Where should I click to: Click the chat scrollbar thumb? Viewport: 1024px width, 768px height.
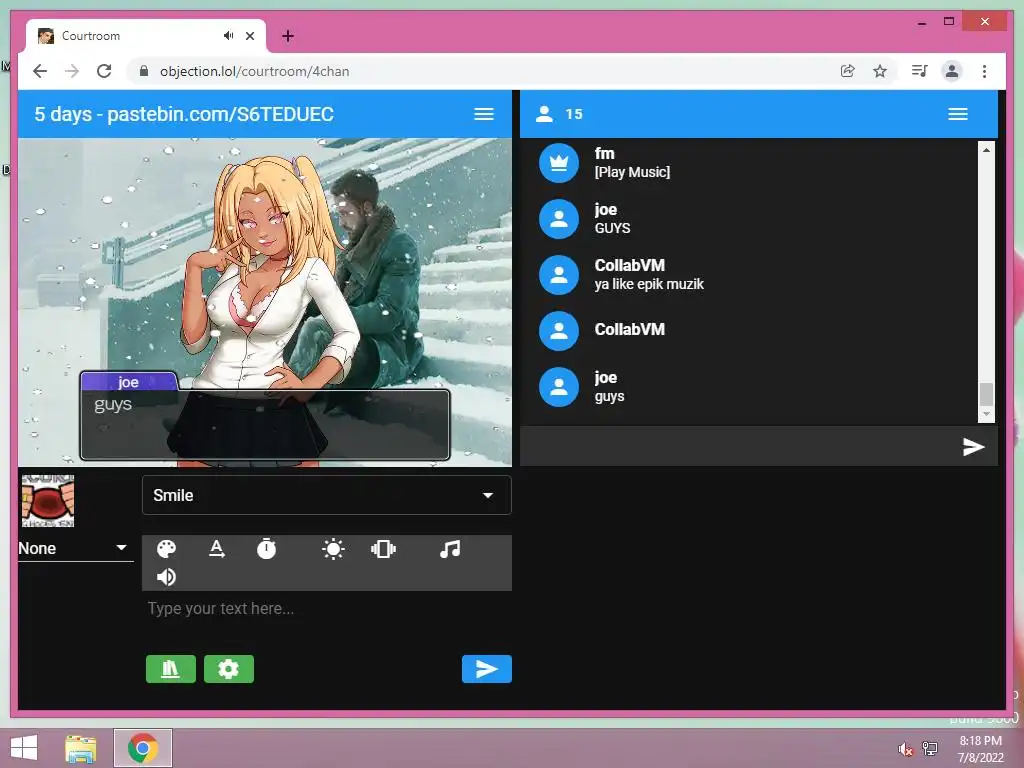986,394
